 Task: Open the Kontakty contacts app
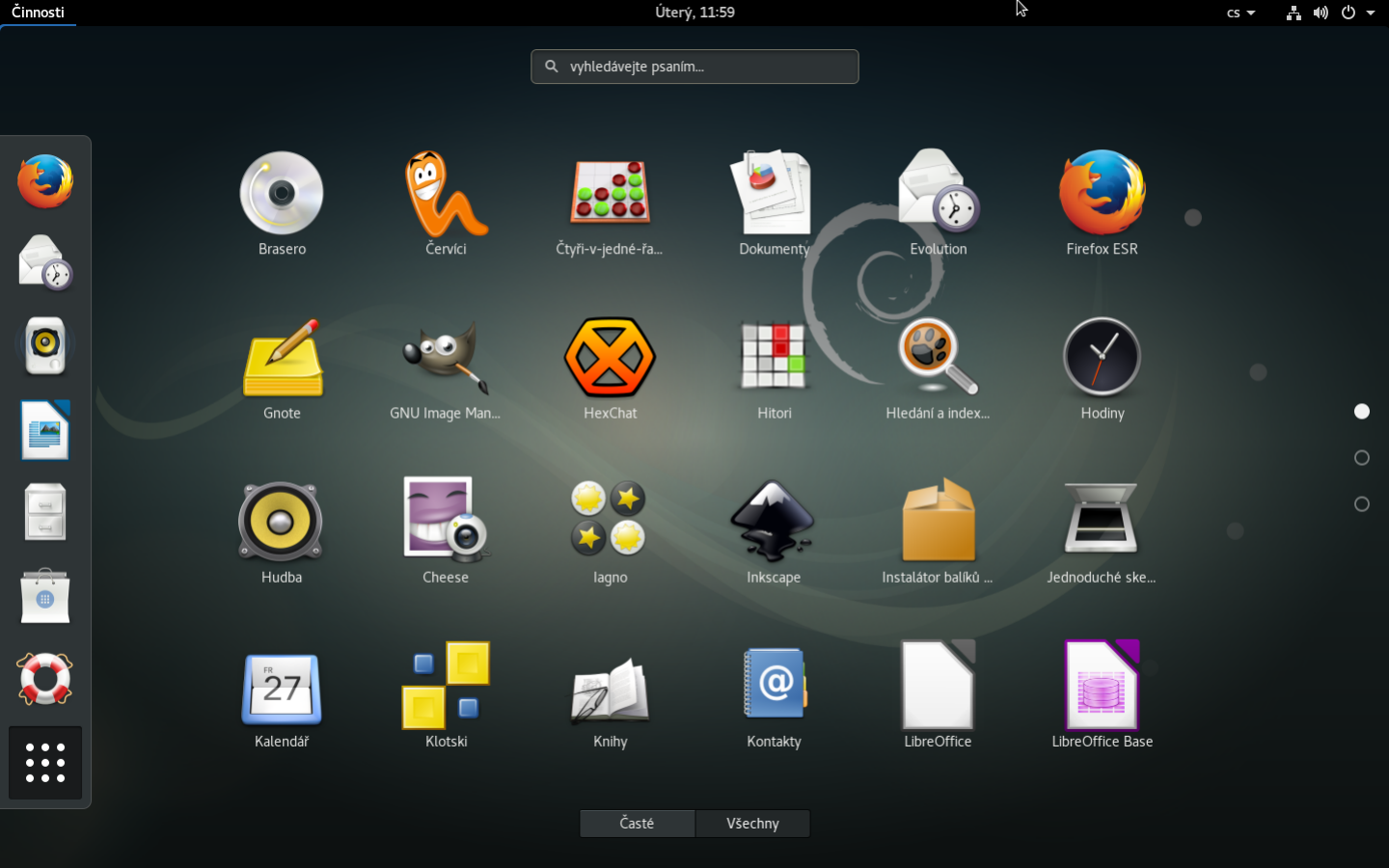pyautogui.click(x=774, y=696)
